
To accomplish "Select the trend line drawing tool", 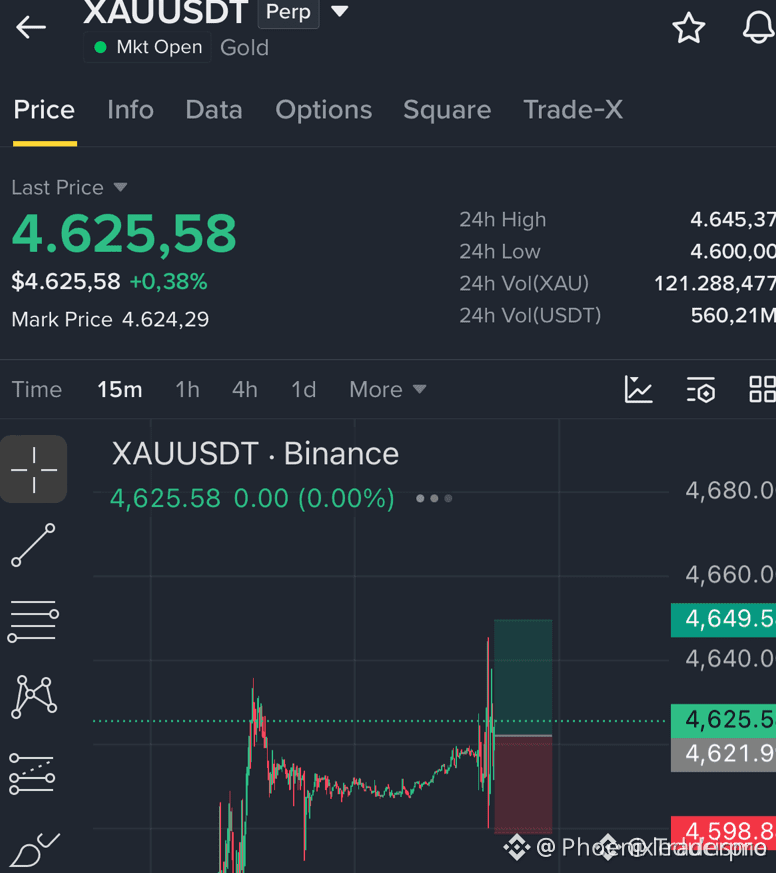I will click(x=33, y=545).
